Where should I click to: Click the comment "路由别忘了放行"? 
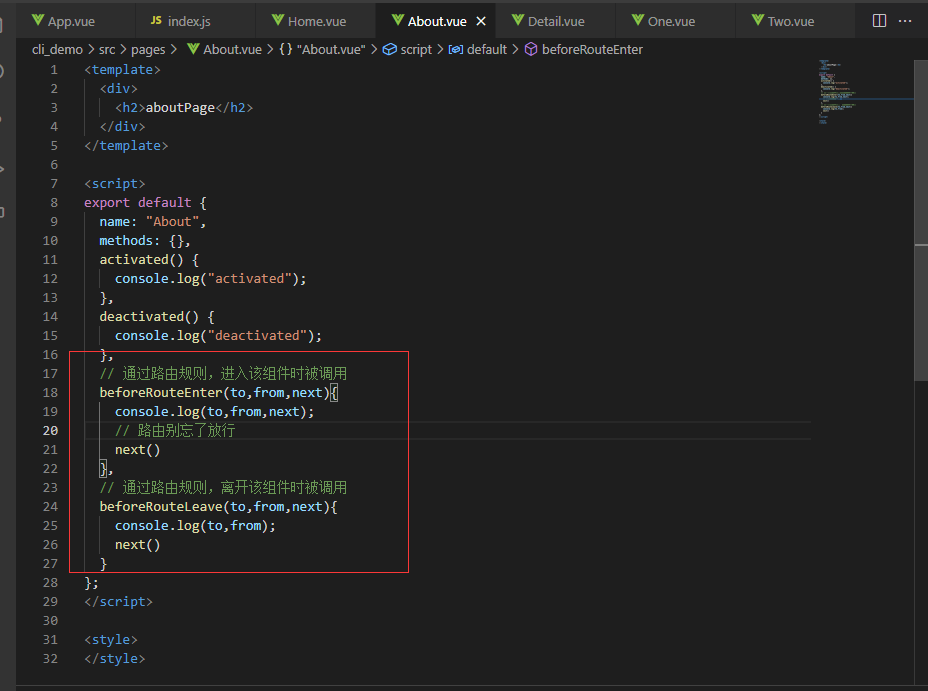click(x=175, y=431)
